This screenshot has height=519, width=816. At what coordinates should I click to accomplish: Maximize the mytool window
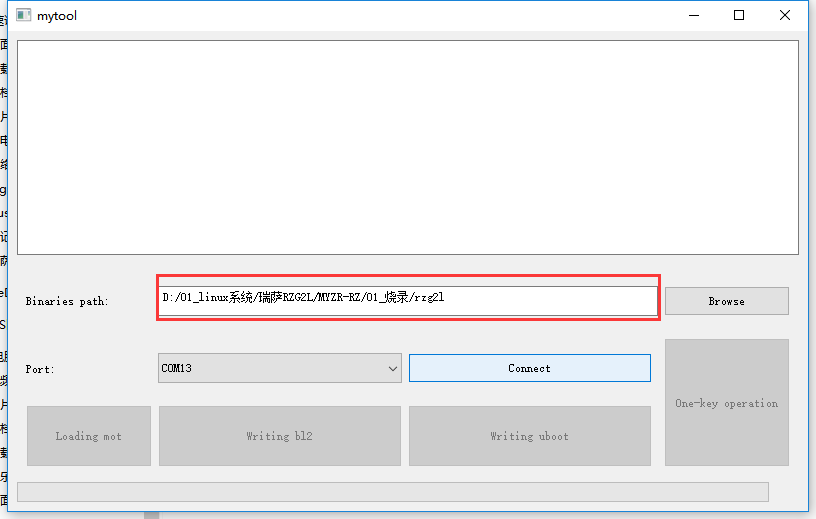739,15
